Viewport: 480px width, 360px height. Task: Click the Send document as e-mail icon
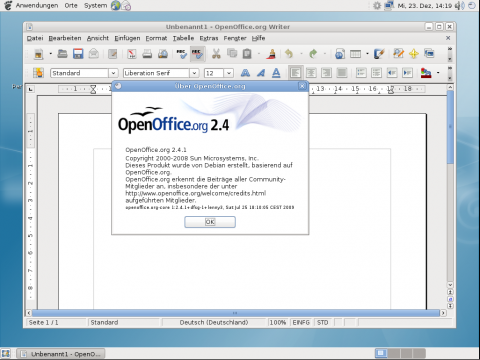94,54
